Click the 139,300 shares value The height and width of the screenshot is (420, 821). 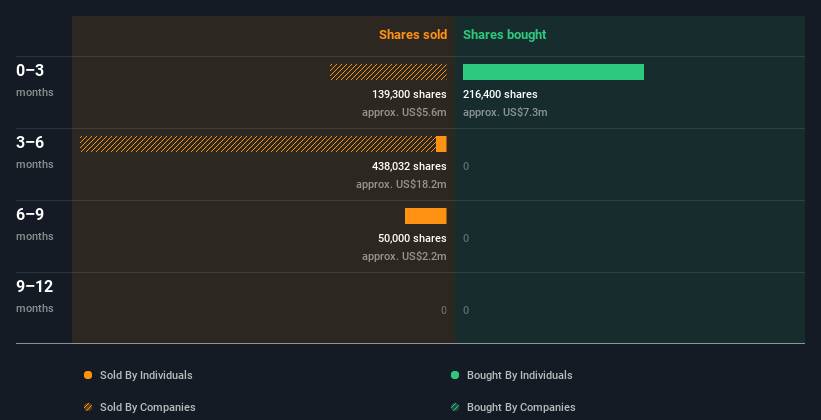[x=409, y=94]
